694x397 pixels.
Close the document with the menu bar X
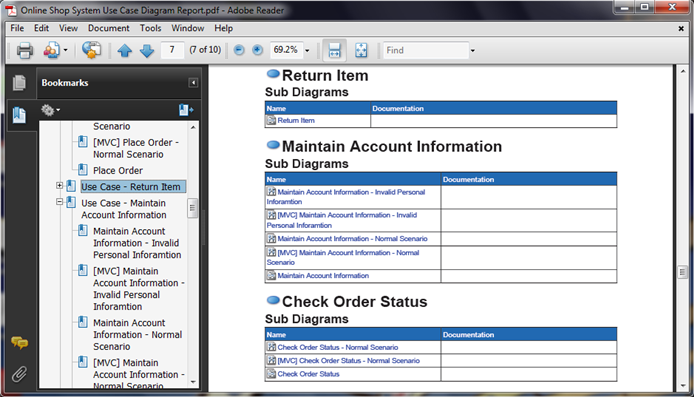(x=681, y=29)
